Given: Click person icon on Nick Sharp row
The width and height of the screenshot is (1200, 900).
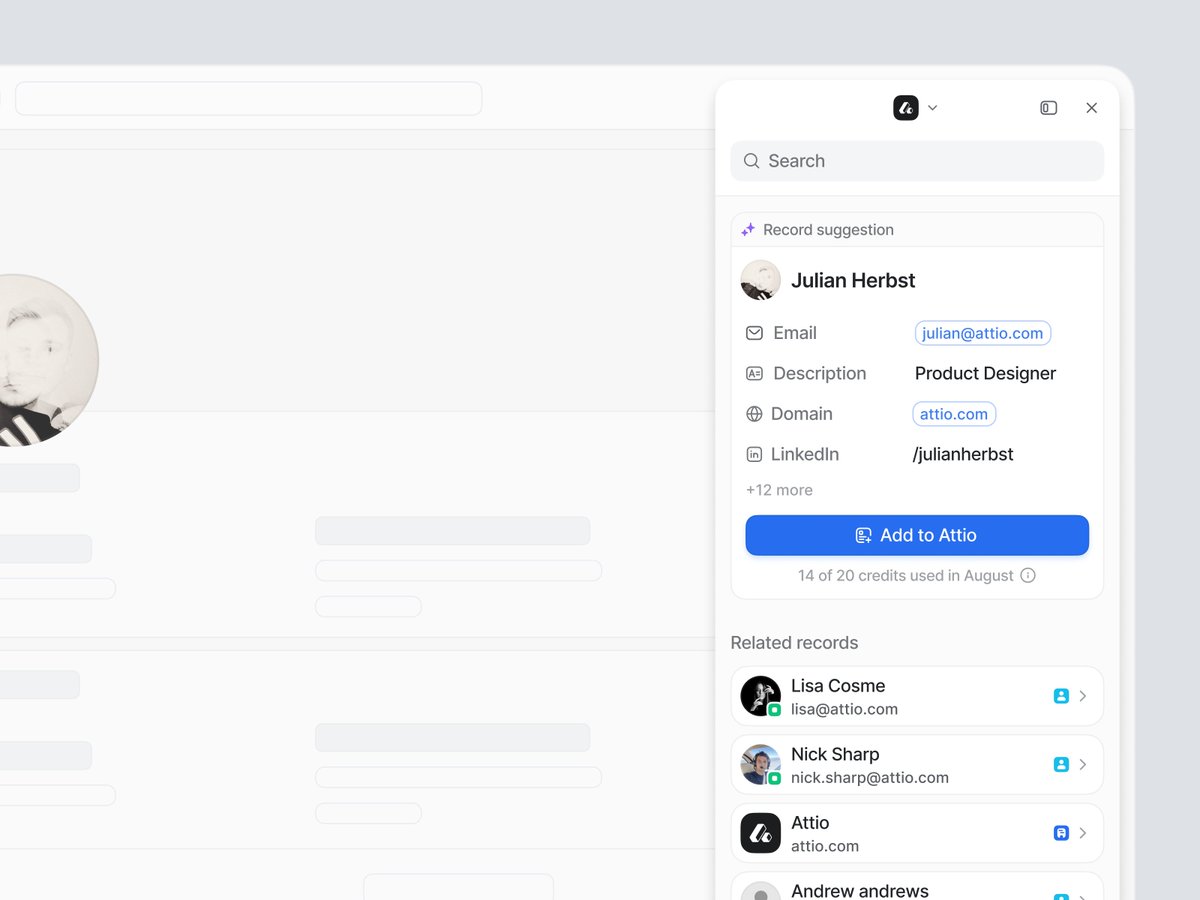Looking at the screenshot, I should click(x=1061, y=765).
